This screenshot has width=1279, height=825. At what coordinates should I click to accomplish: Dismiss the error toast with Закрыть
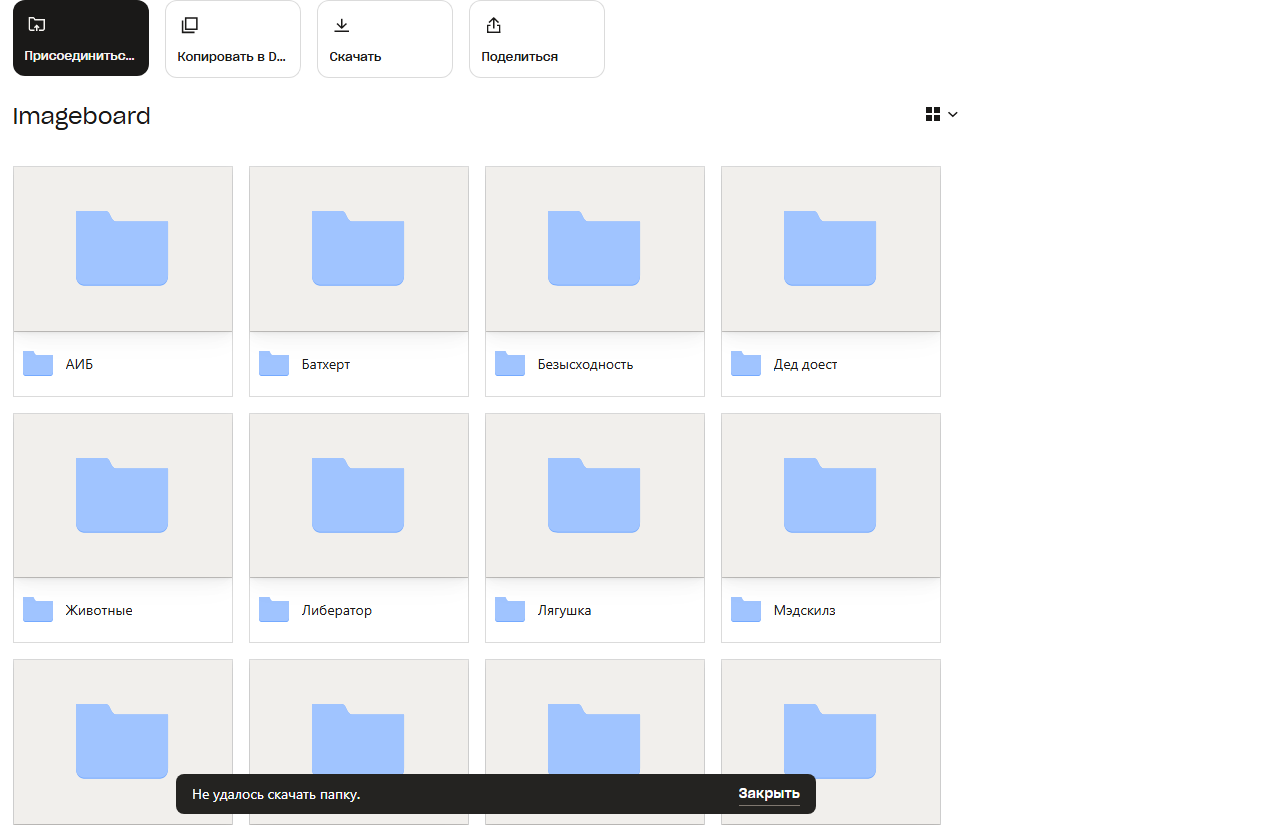(x=769, y=794)
